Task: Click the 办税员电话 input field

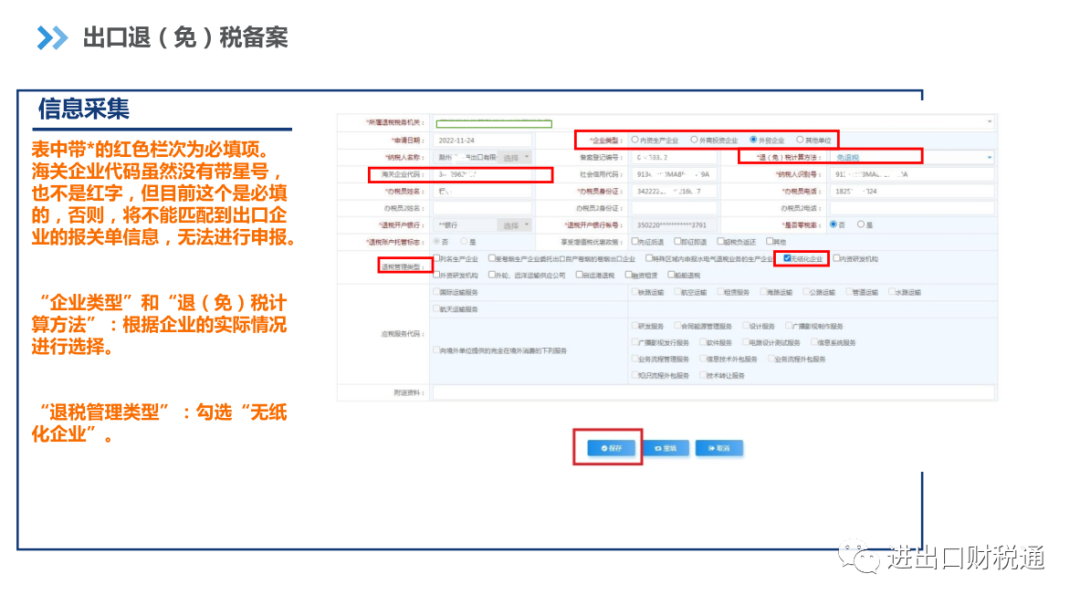Action: point(913,191)
